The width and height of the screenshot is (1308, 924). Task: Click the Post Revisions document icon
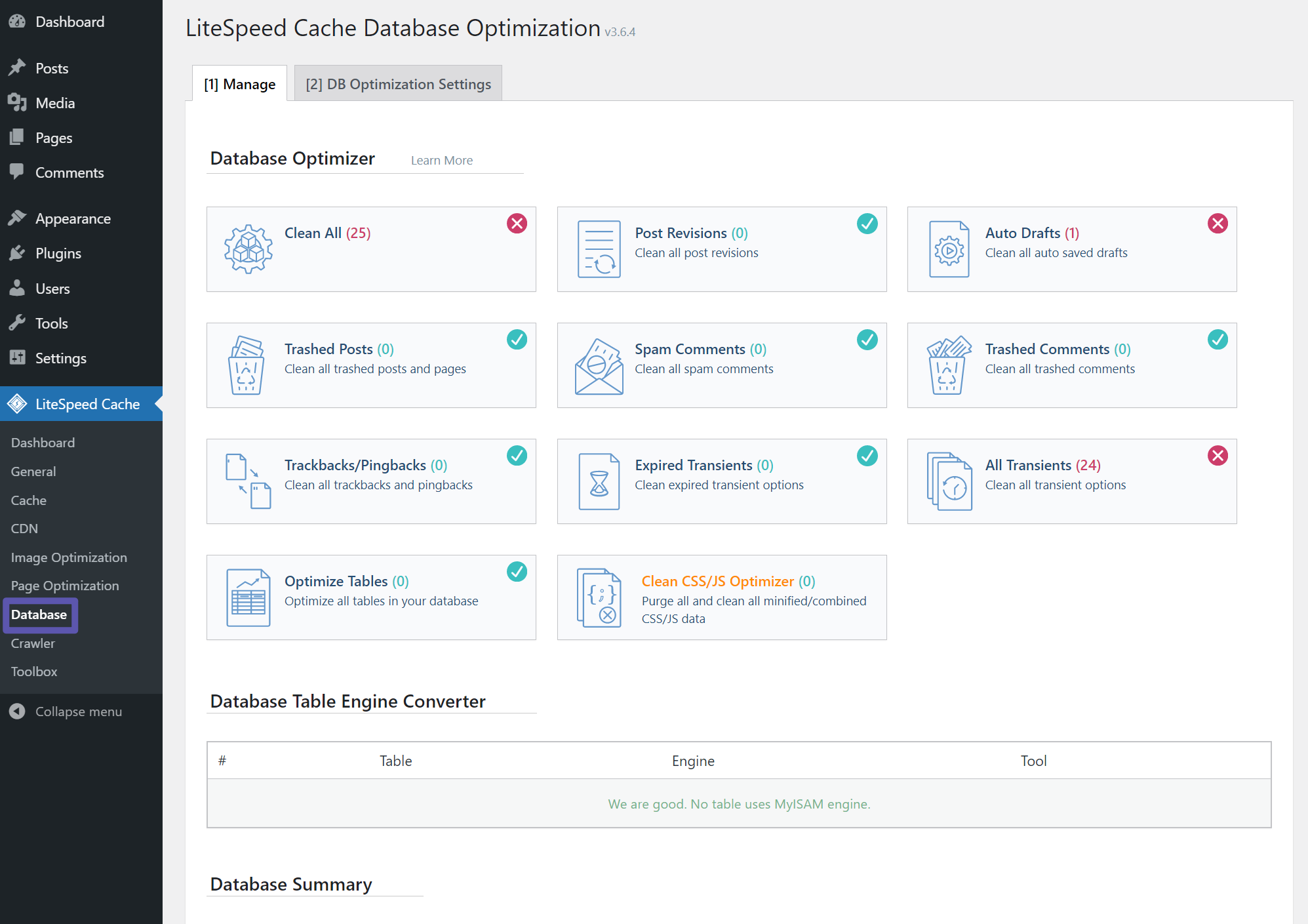[599, 249]
